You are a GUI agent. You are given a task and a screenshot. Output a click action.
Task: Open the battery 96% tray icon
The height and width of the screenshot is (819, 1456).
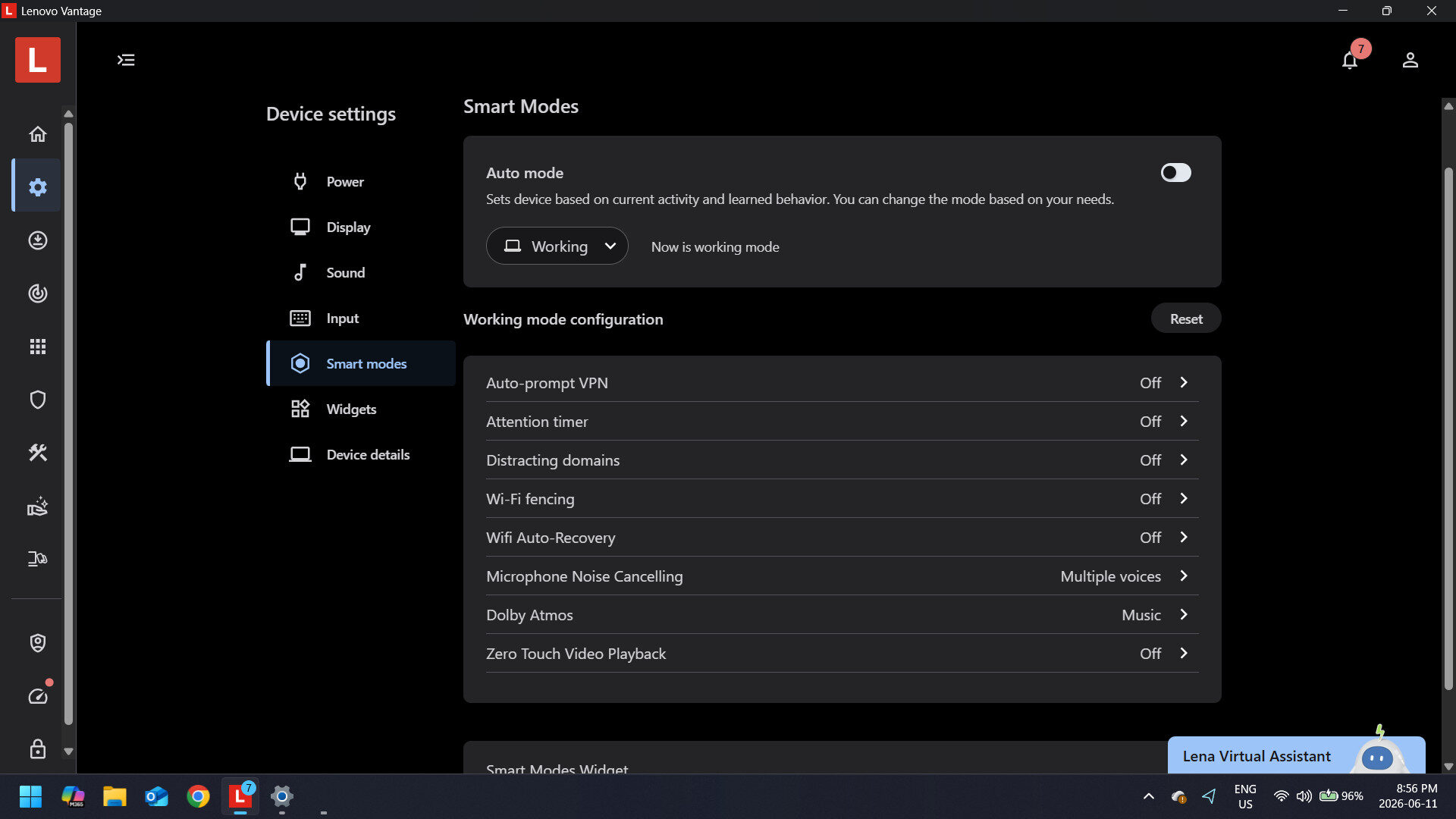(1341, 796)
